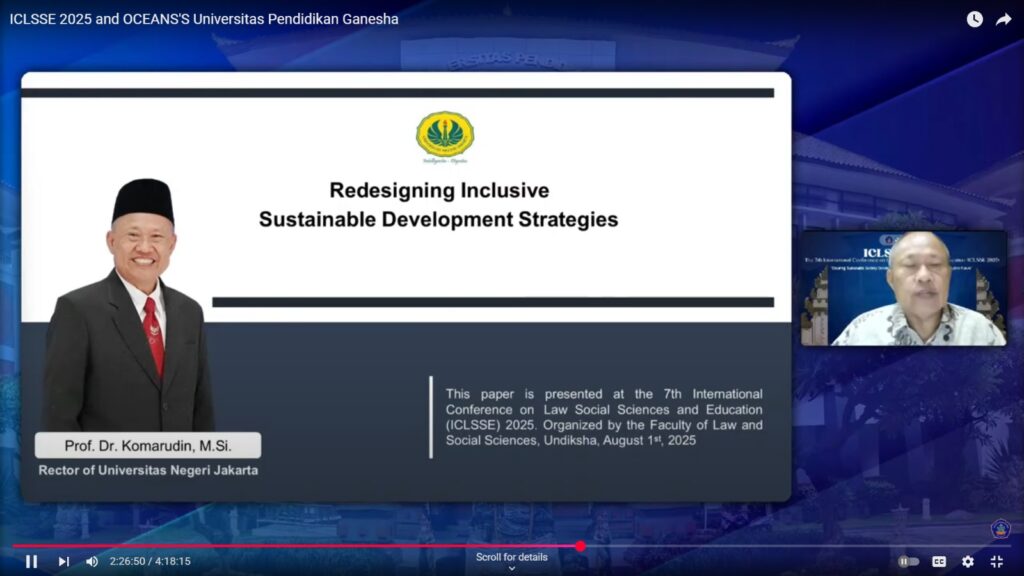The width and height of the screenshot is (1024, 576).
Task: Add video to Watch later with clock icon
Action: tap(974, 20)
